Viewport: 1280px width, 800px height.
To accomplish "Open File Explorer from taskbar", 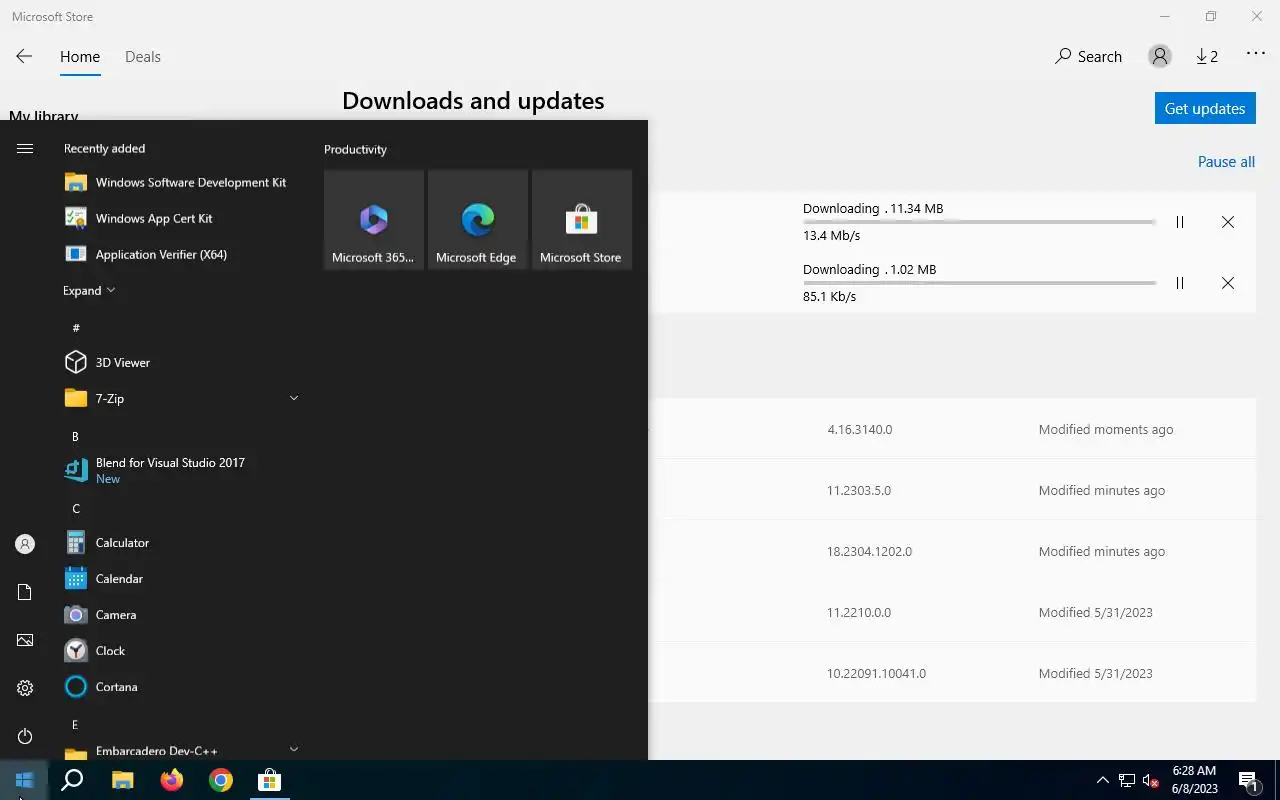I will click(122, 780).
